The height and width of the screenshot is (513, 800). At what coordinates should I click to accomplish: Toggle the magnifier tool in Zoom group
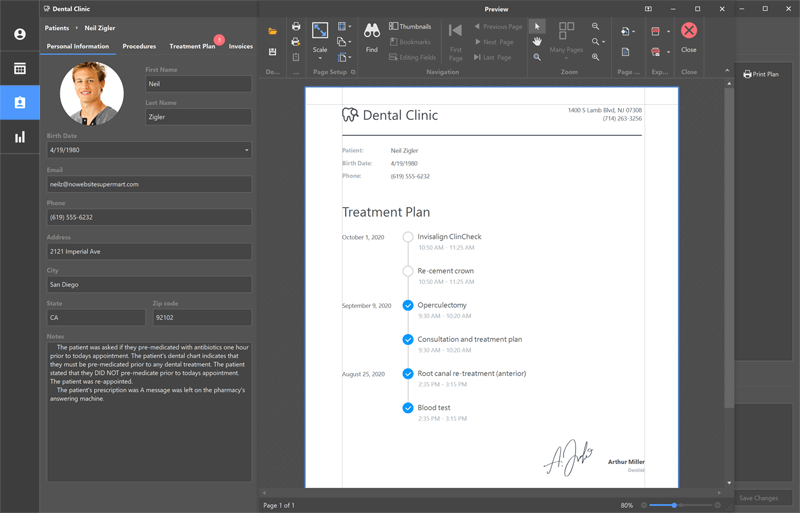click(x=537, y=57)
